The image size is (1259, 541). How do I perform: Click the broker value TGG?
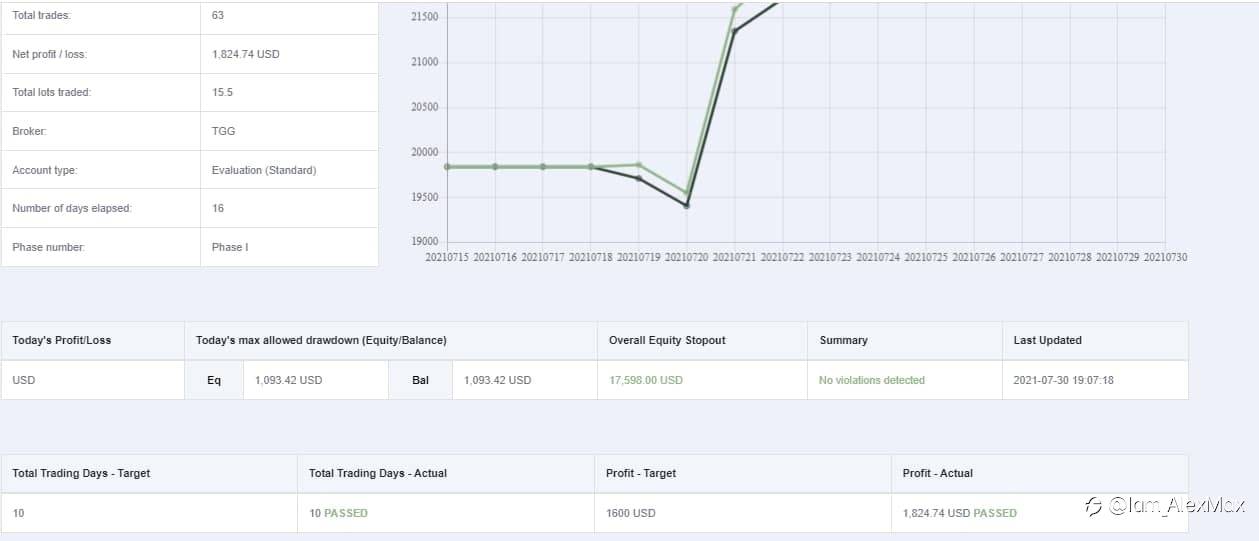(x=224, y=131)
